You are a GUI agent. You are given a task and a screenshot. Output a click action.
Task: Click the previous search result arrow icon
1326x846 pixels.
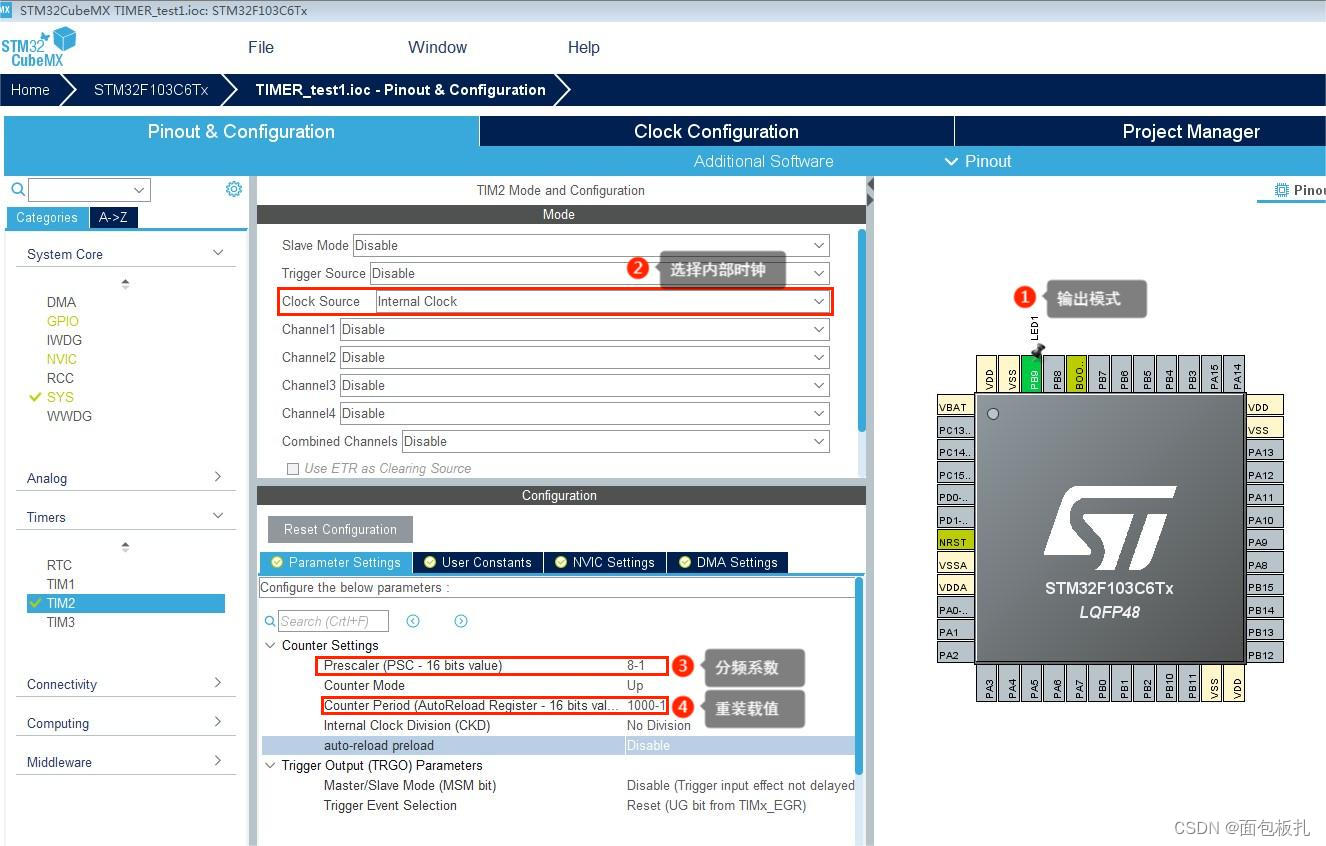click(413, 621)
